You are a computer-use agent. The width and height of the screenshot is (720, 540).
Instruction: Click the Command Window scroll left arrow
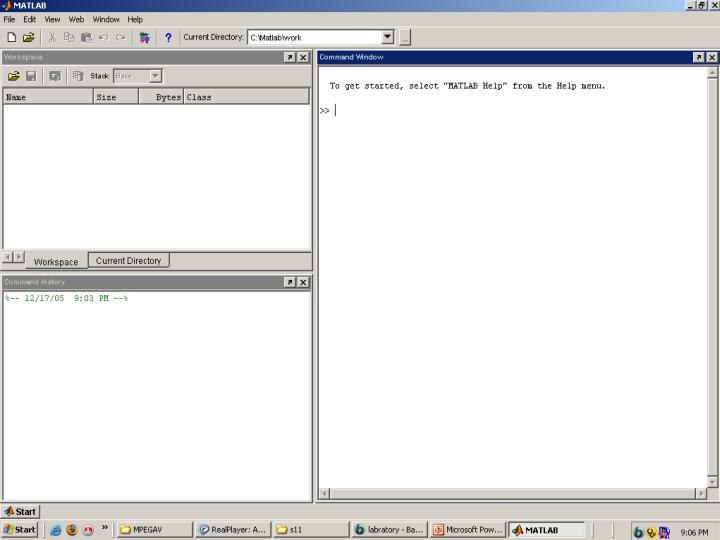coord(324,493)
